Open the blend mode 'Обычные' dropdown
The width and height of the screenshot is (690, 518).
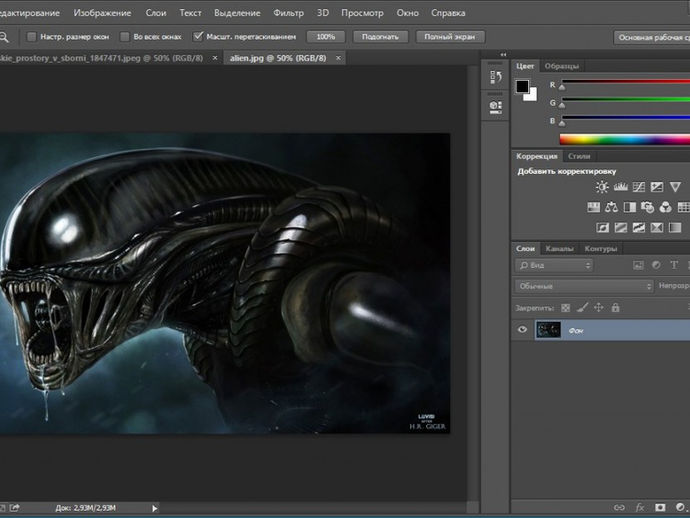tap(584, 286)
